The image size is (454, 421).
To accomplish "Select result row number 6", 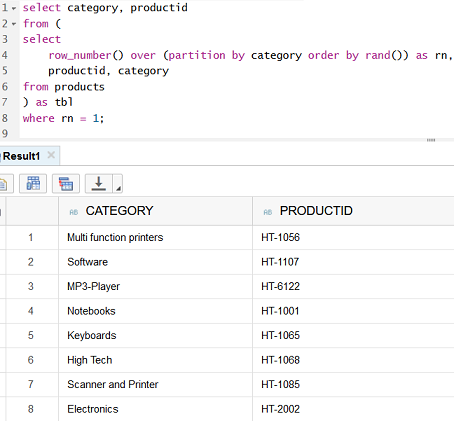I will pyautogui.click(x=31, y=360).
